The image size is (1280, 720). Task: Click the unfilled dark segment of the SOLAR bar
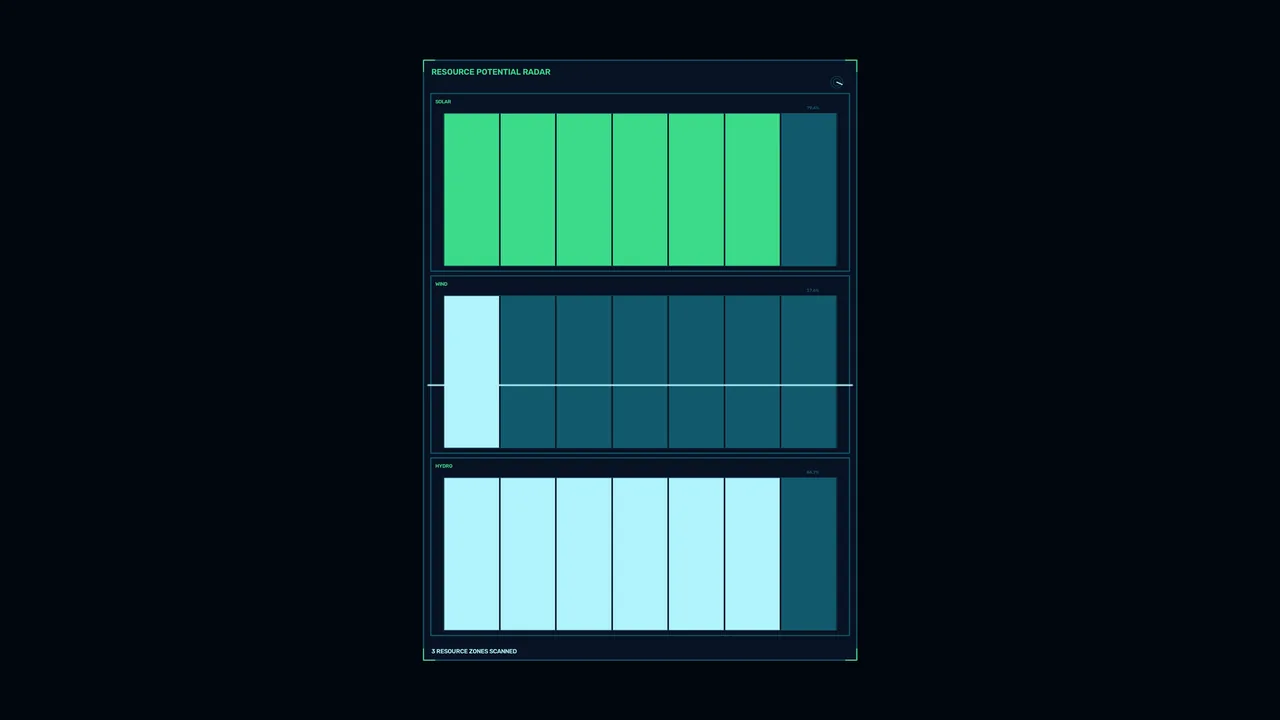[808, 190]
